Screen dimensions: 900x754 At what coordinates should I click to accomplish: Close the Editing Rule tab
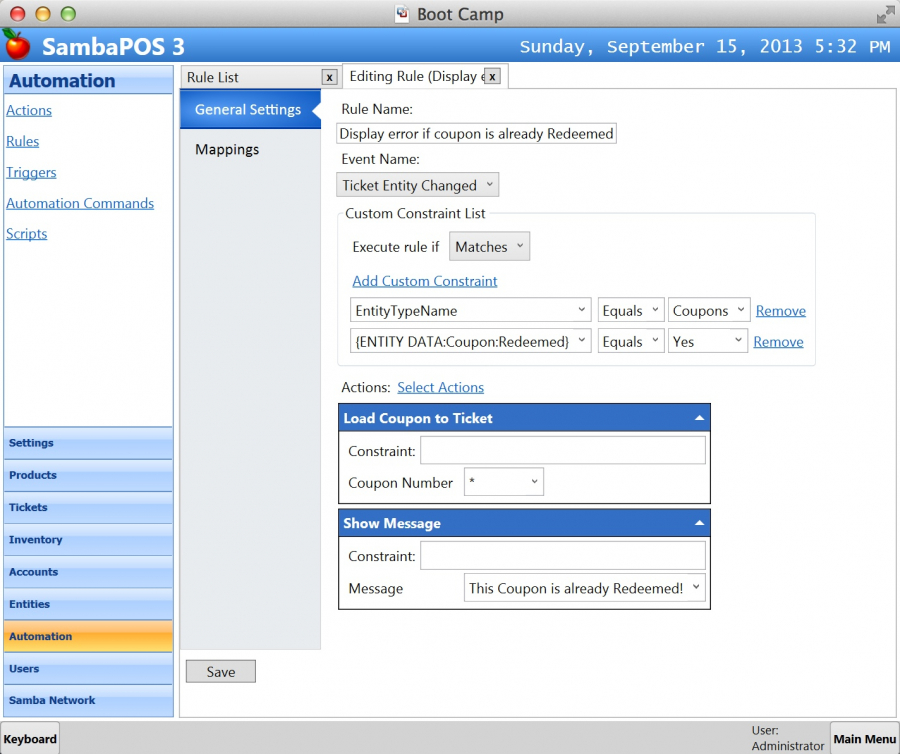[492, 76]
